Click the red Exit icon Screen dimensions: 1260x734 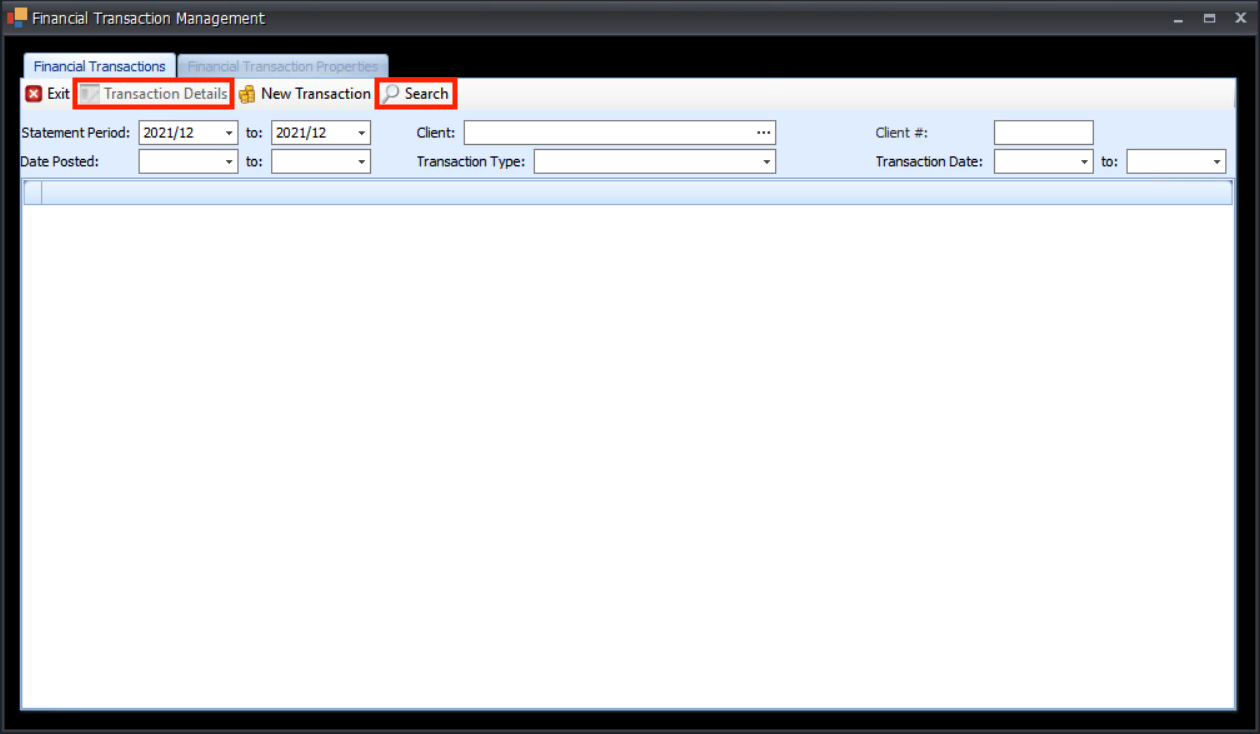pos(34,94)
